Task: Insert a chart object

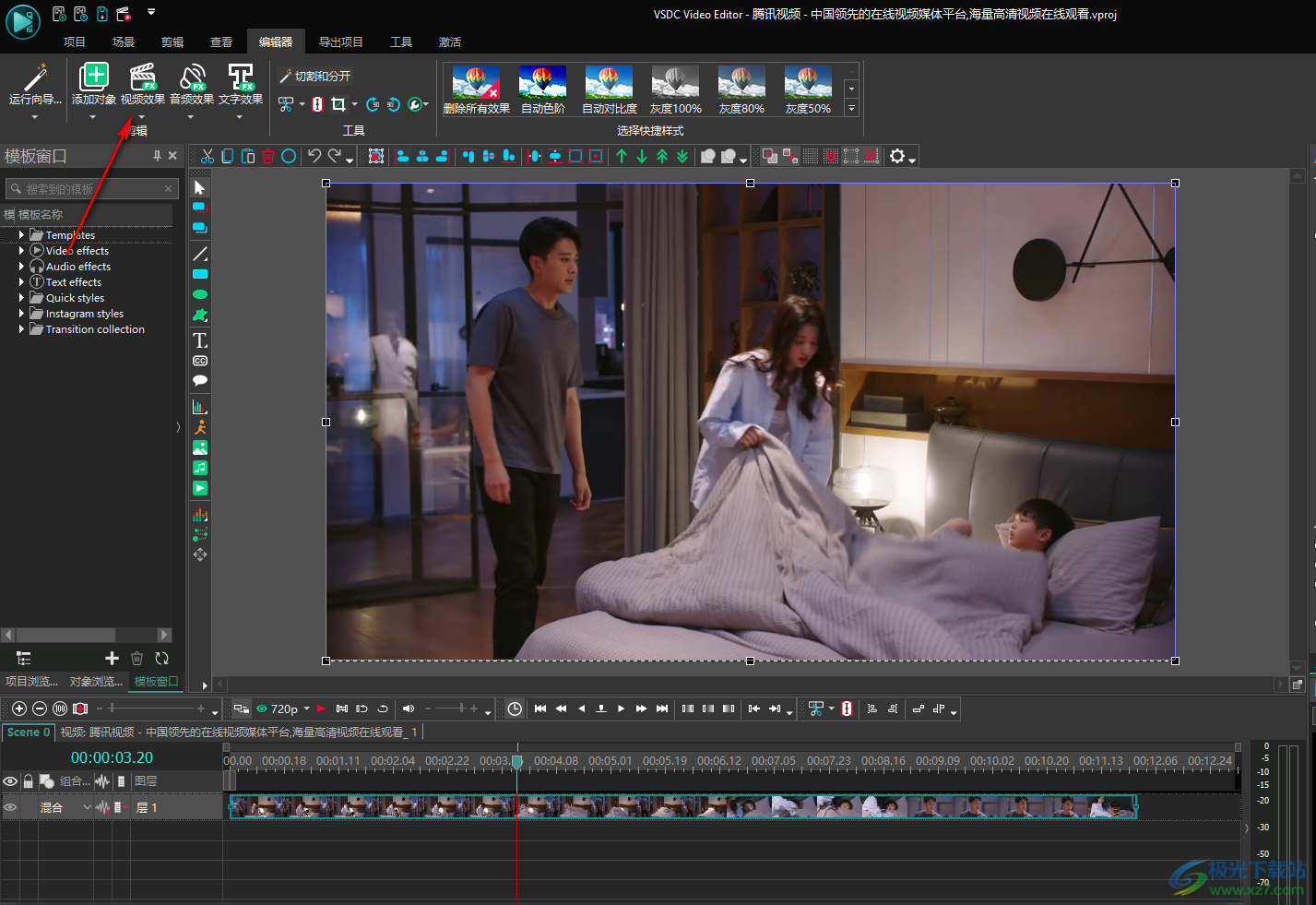Action: tap(200, 407)
